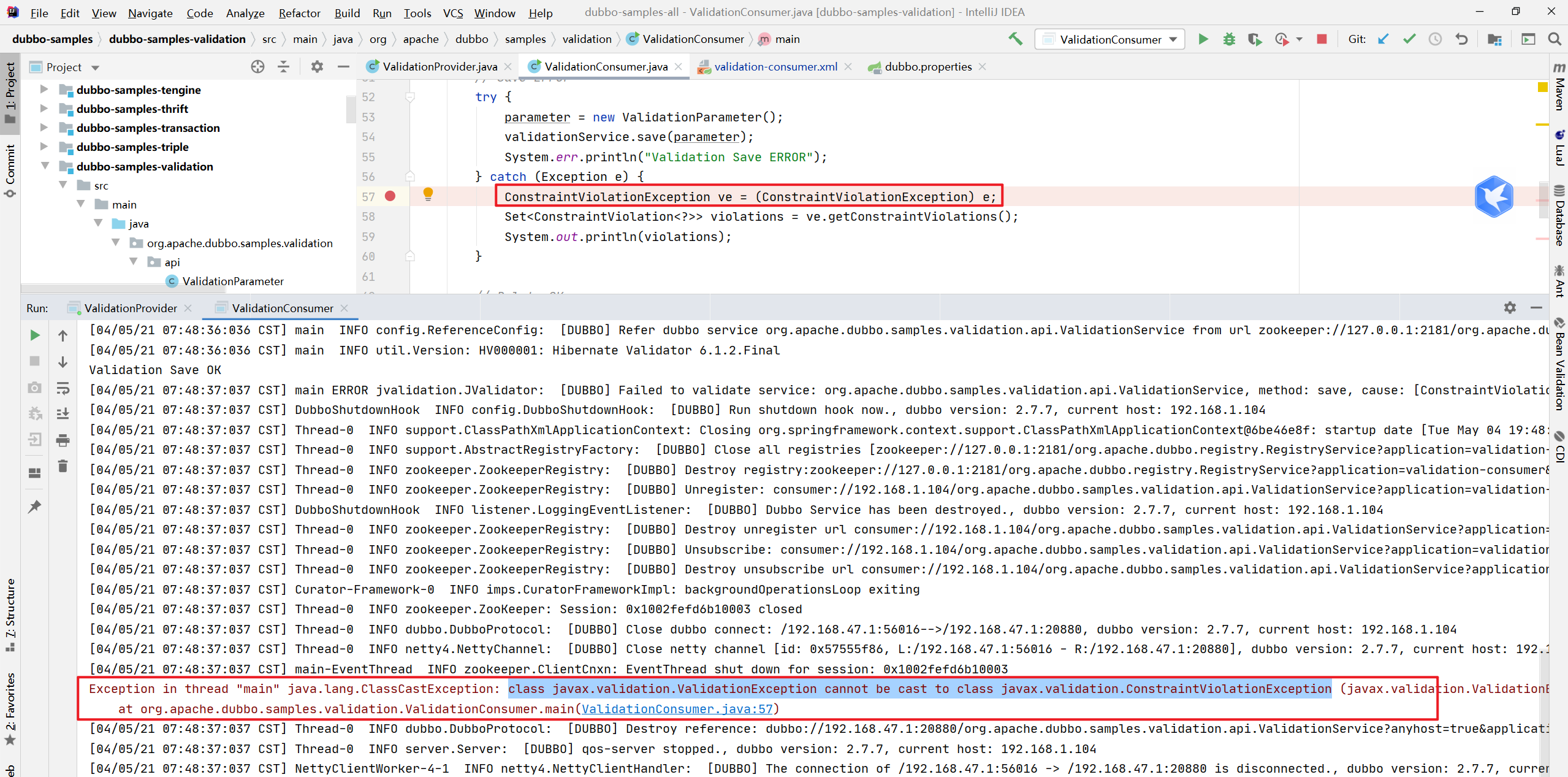
Task: Switch to ValidationProvider.java tab
Action: (x=439, y=66)
